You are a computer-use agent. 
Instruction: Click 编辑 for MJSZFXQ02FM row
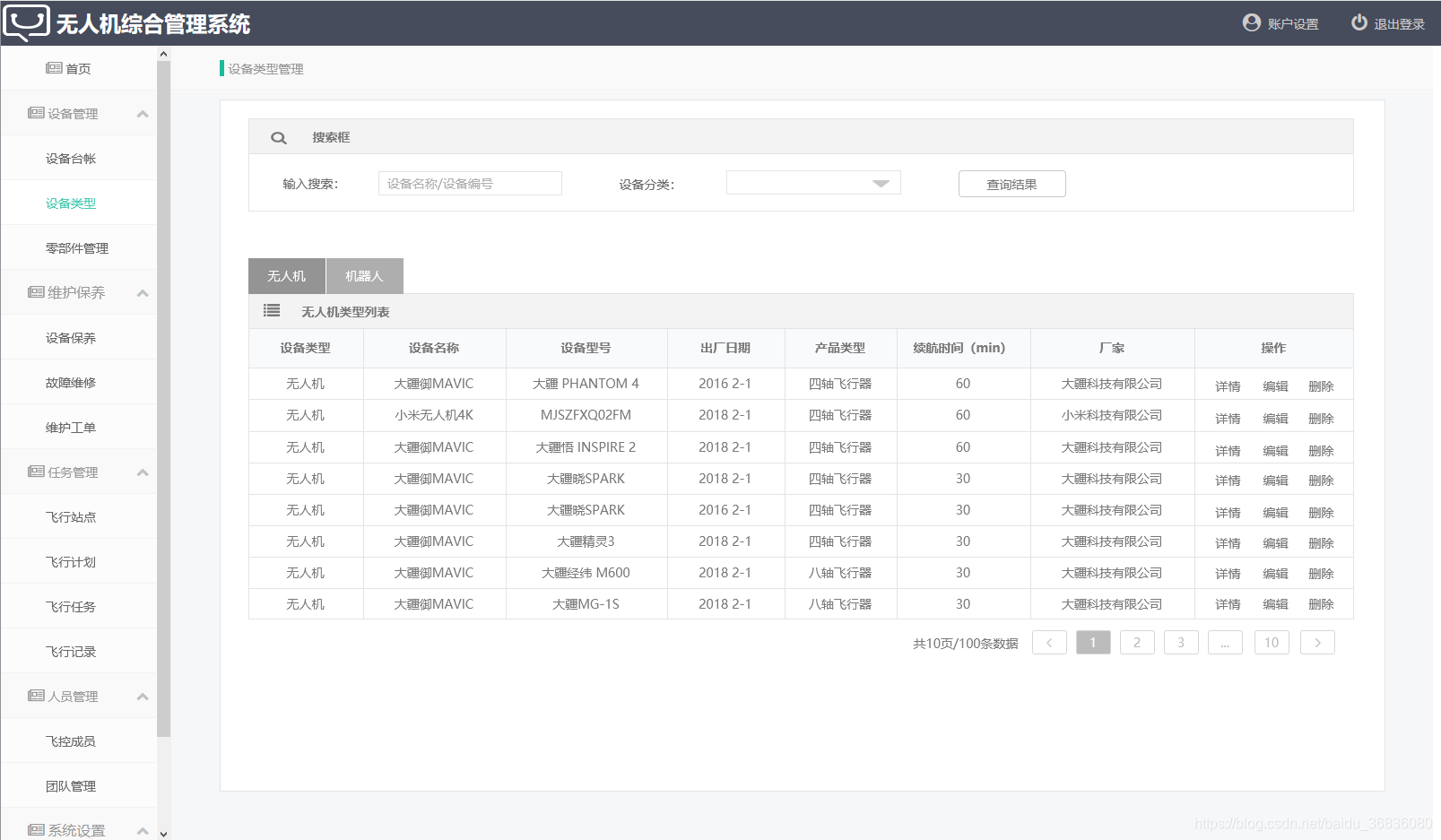click(1275, 419)
